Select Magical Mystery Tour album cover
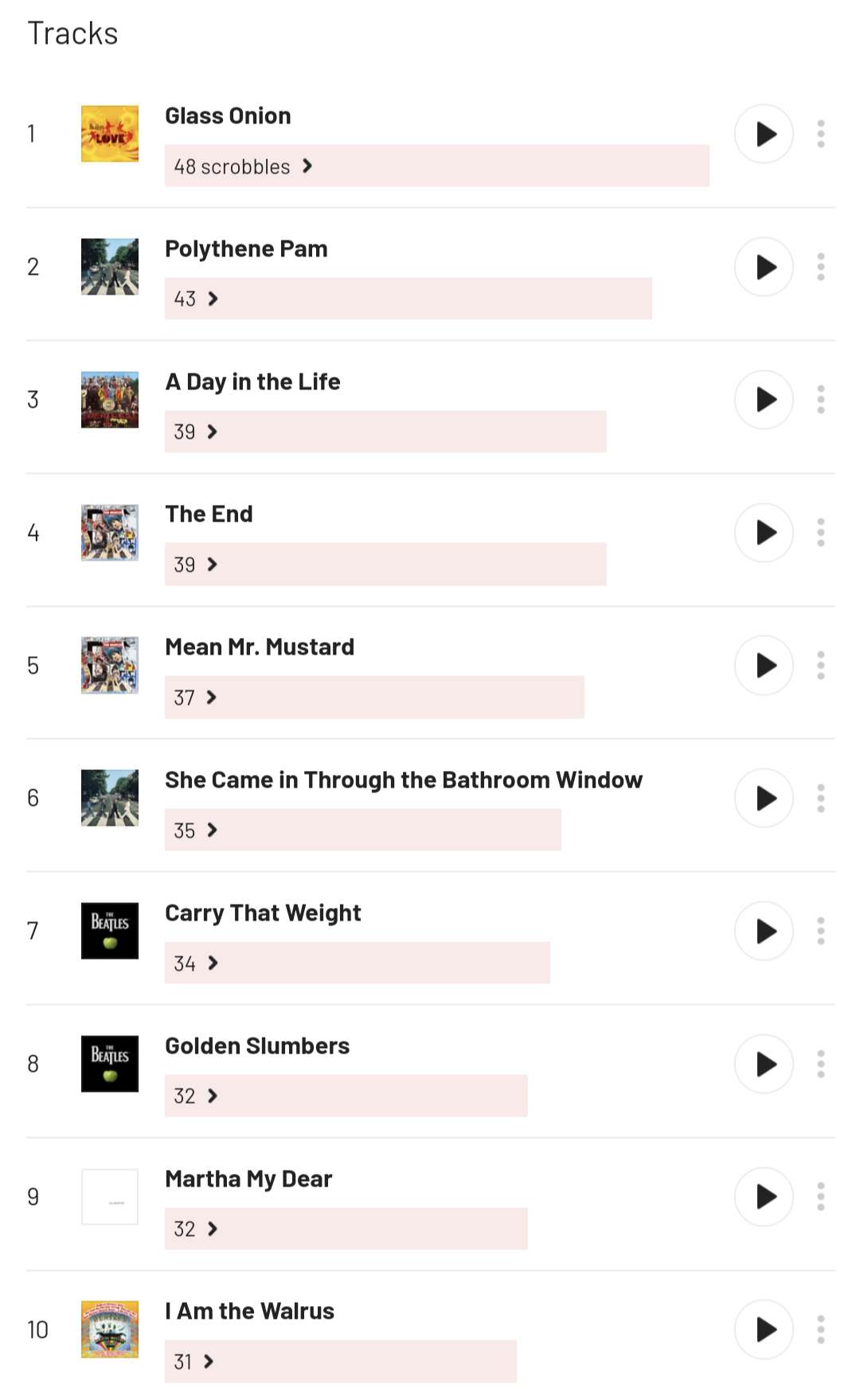Image resolution: width=860 pixels, height=1400 pixels. point(110,1329)
